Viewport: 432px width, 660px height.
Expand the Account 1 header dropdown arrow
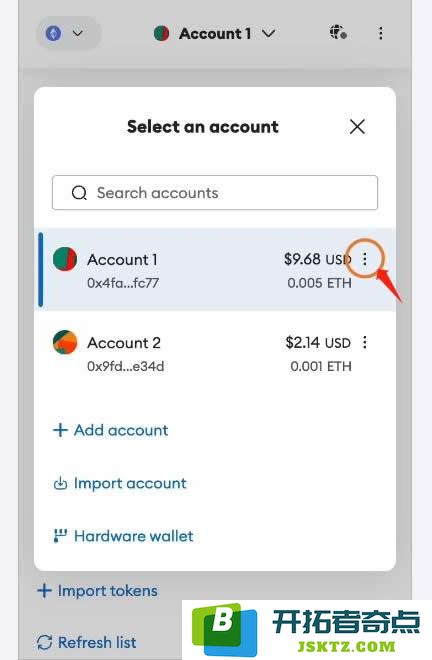269,33
